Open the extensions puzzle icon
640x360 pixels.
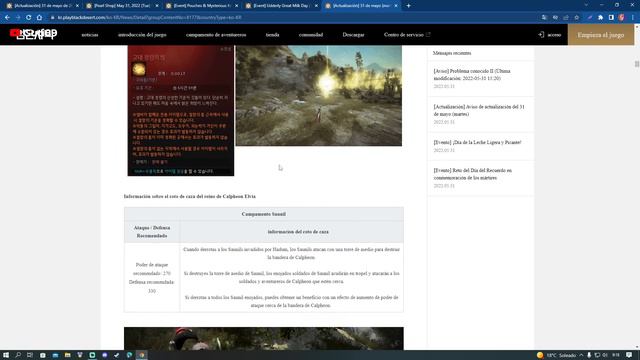600,18
